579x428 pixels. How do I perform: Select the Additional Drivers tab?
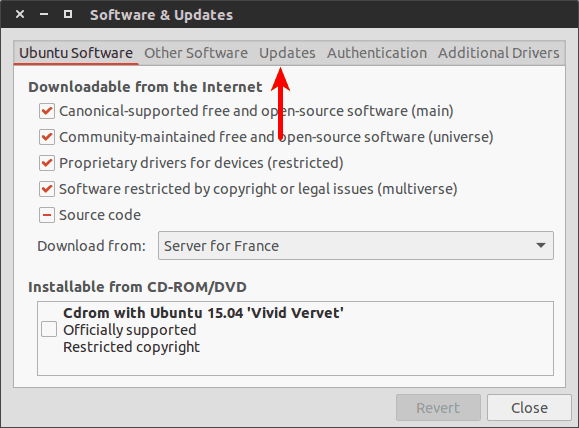click(499, 53)
